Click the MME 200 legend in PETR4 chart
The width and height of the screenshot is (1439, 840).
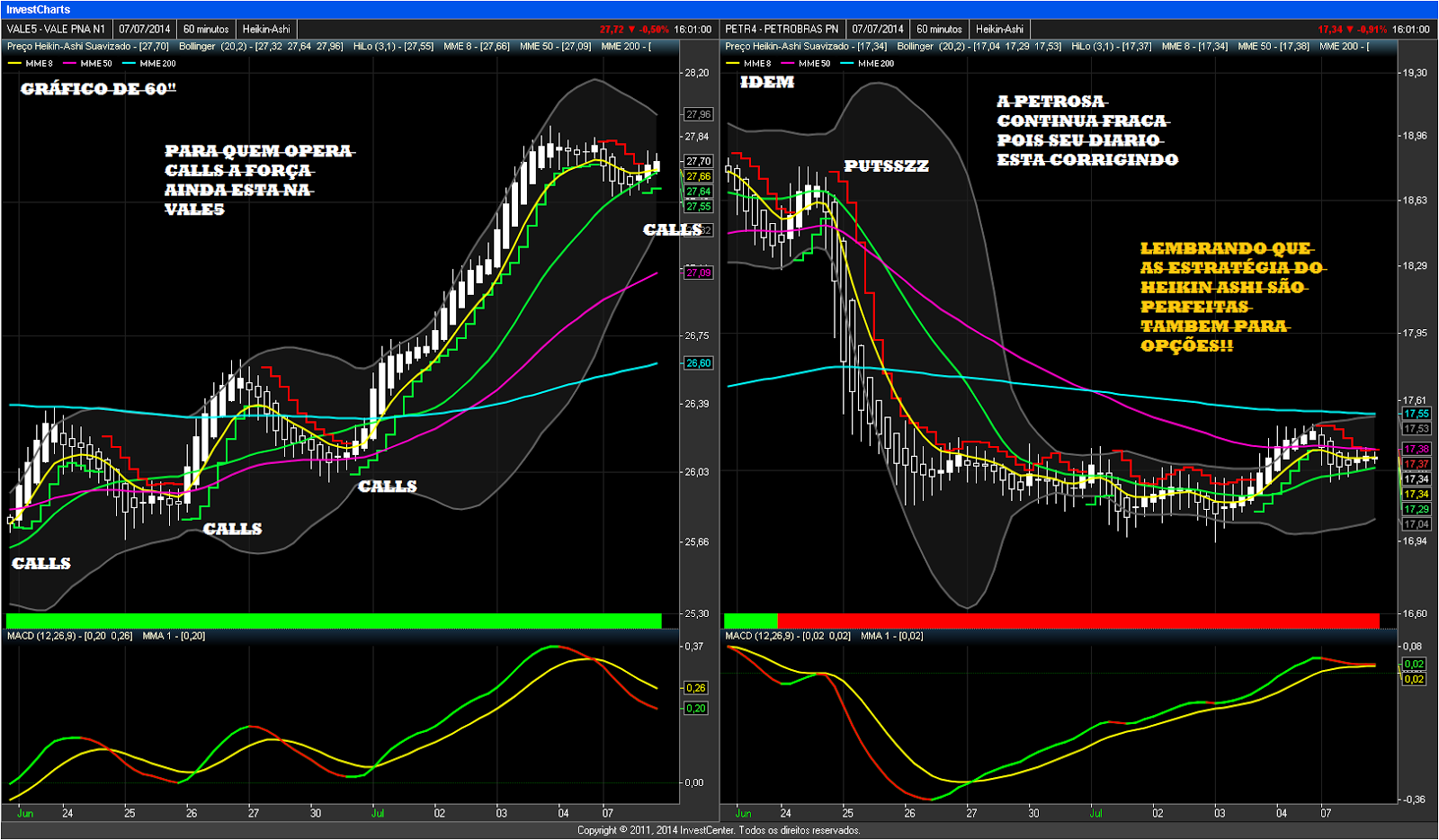pyautogui.click(x=867, y=64)
